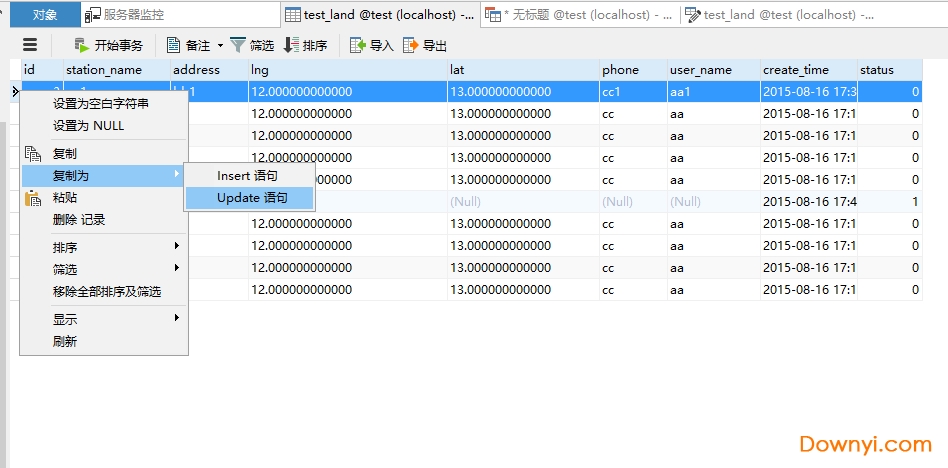Switch to the 对象 tab

click(x=45, y=15)
